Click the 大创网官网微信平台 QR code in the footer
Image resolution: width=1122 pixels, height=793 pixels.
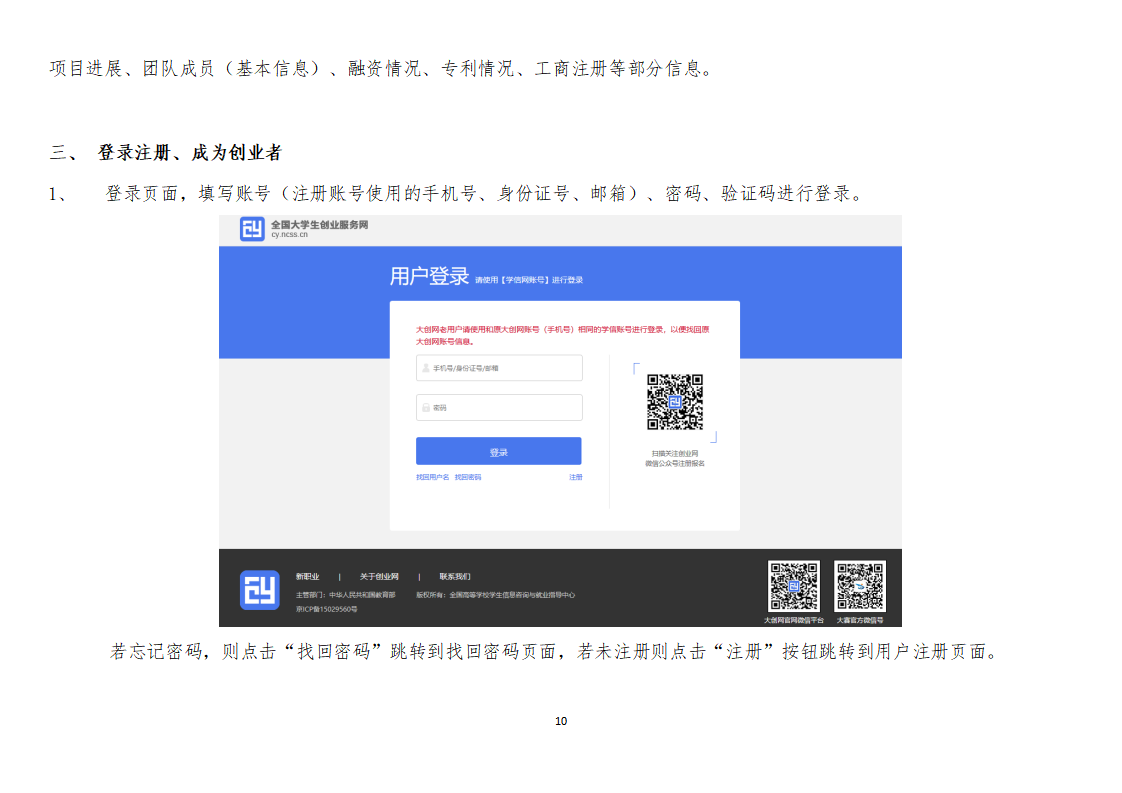(793, 586)
